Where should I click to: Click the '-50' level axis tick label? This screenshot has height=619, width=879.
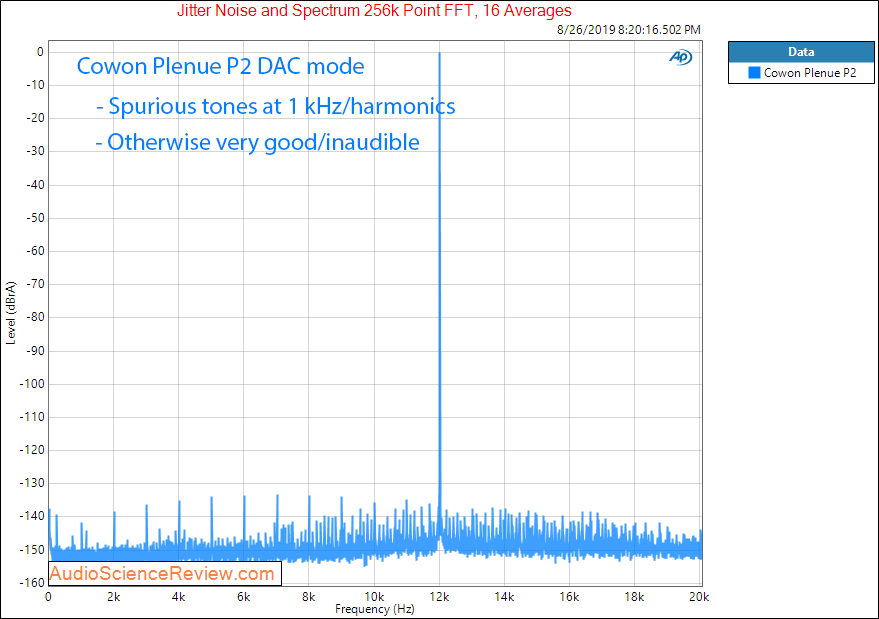coord(35,218)
